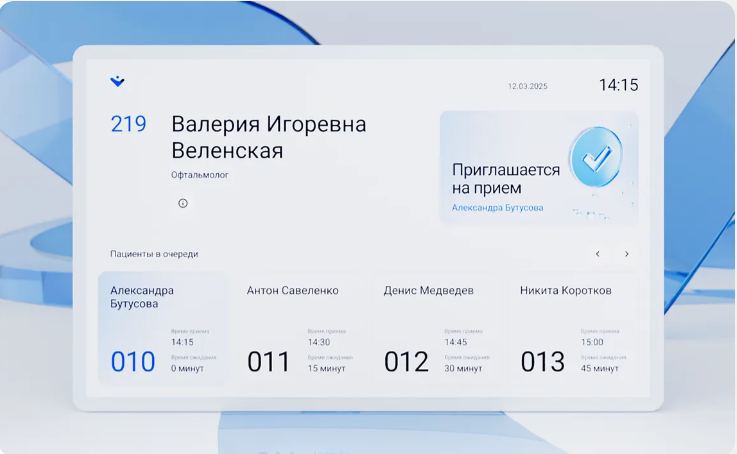This screenshot has height=454, width=737.
Task: Click appointment time 14:30
Action: (319, 342)
